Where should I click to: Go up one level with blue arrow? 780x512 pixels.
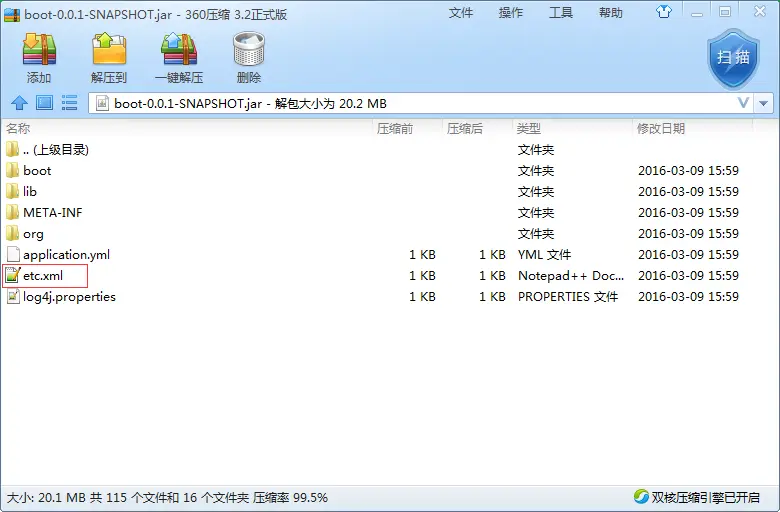point(19,103)
